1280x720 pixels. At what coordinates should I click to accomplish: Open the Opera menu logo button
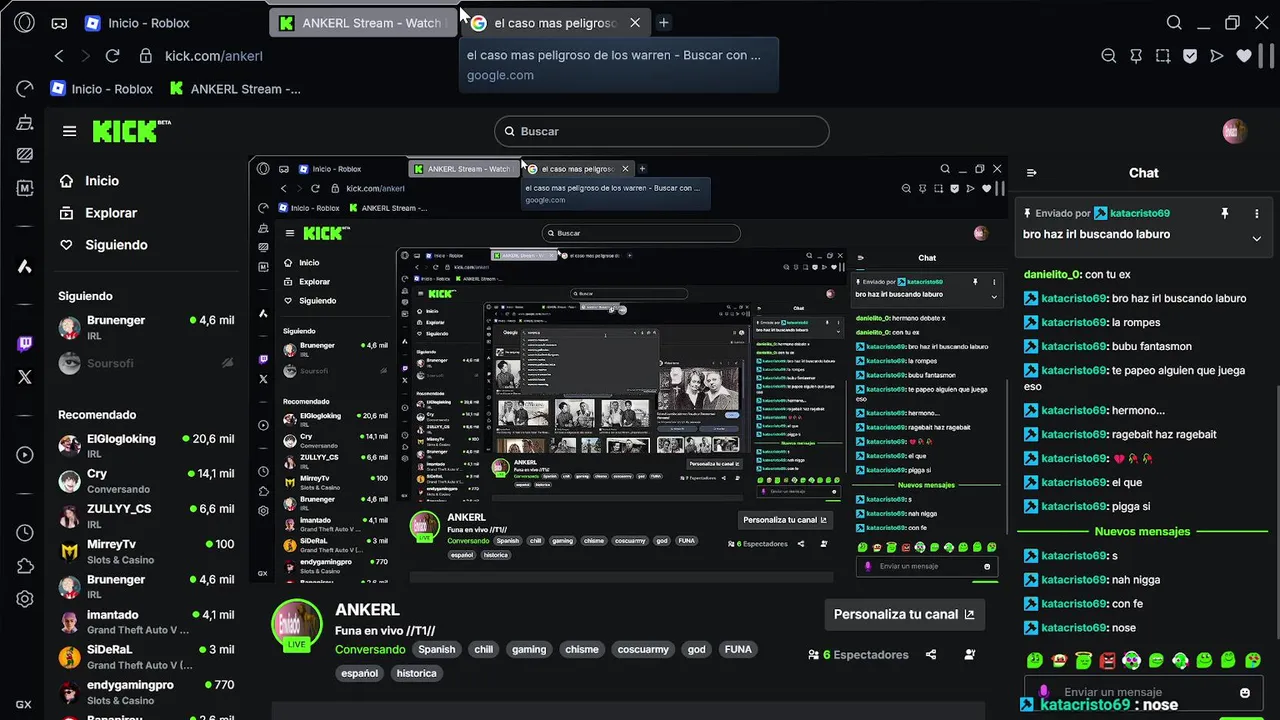(25, 22)
